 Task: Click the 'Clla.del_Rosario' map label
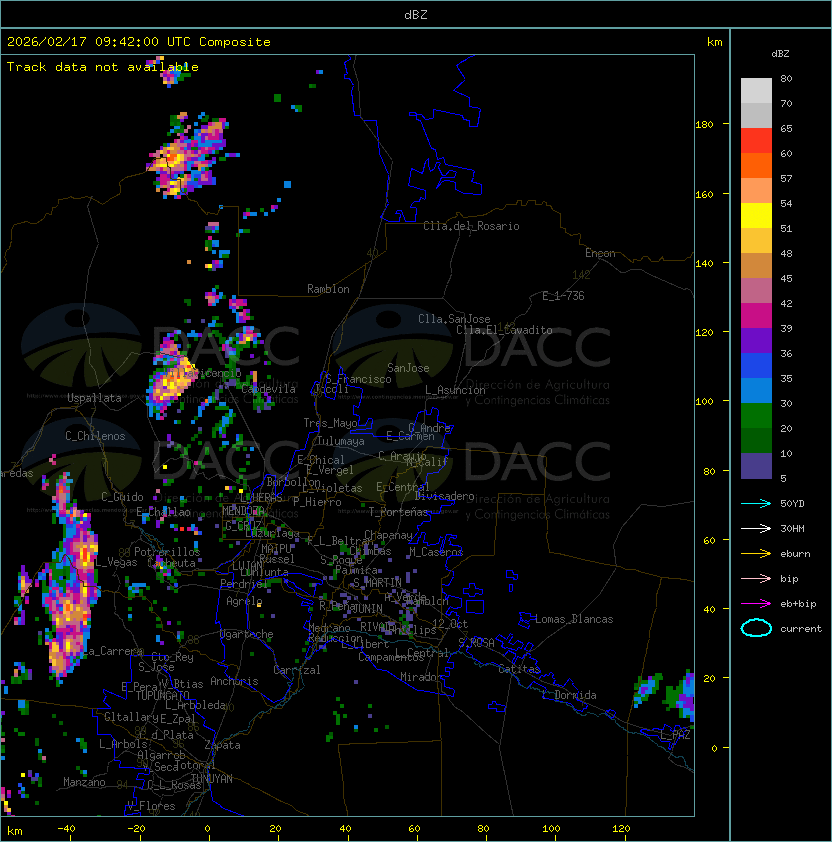click(471, 226)
